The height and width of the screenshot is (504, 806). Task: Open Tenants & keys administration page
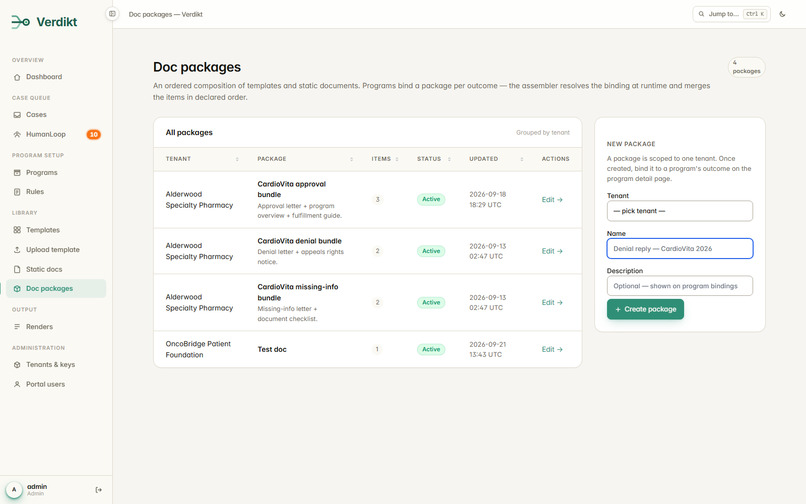56,365
